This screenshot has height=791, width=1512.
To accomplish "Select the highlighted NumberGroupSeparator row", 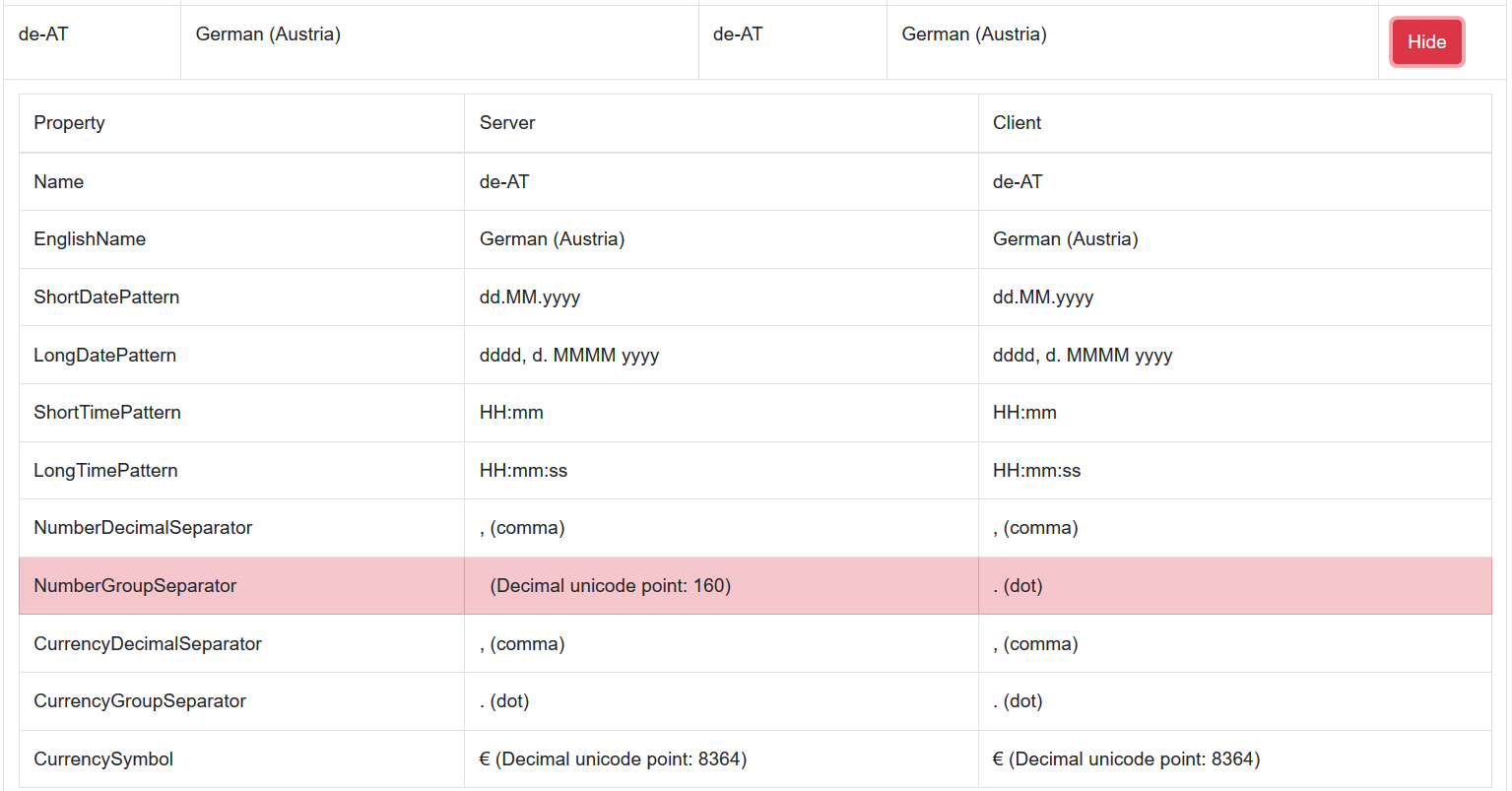I will pyautogui.click(x=135, y=585).
